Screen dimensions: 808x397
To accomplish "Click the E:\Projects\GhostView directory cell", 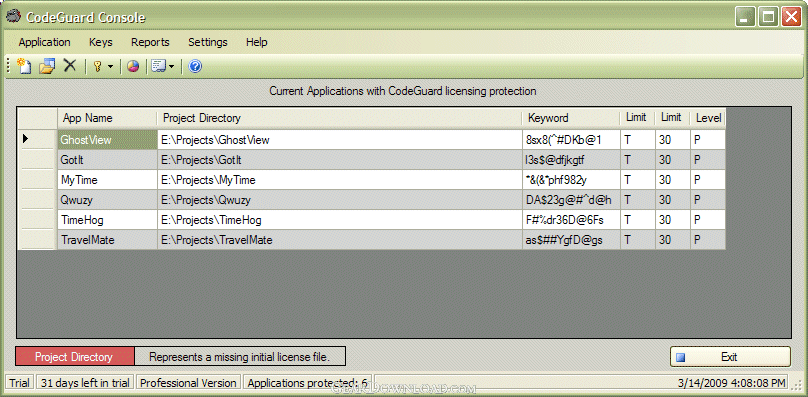I will 340,140.
